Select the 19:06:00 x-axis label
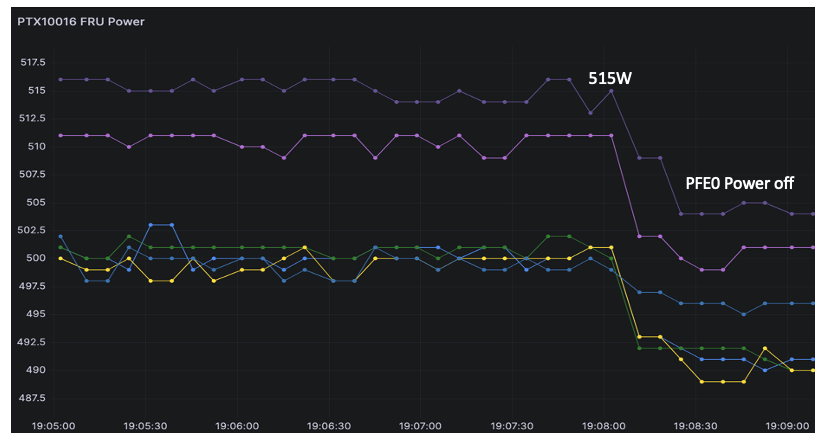Viewport: 823px width, 441px height. 237,426
